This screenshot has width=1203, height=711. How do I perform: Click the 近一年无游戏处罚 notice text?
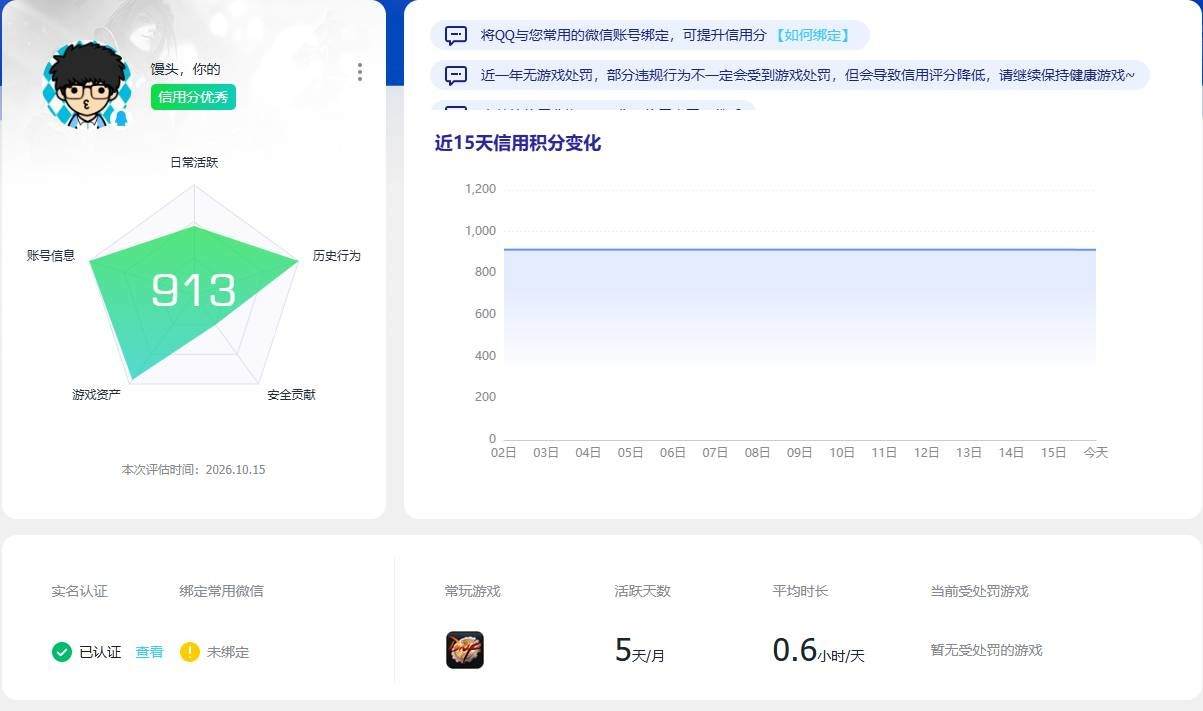tap(807, 75)
